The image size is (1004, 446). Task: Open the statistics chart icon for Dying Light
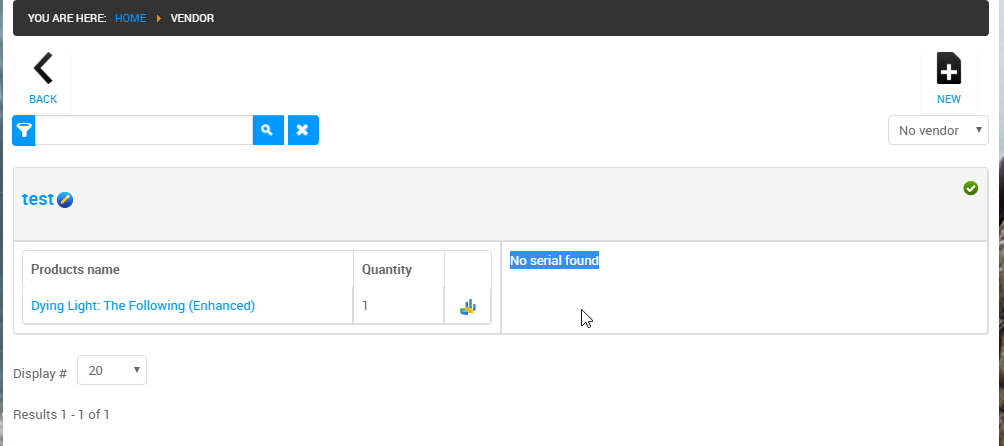467,307
